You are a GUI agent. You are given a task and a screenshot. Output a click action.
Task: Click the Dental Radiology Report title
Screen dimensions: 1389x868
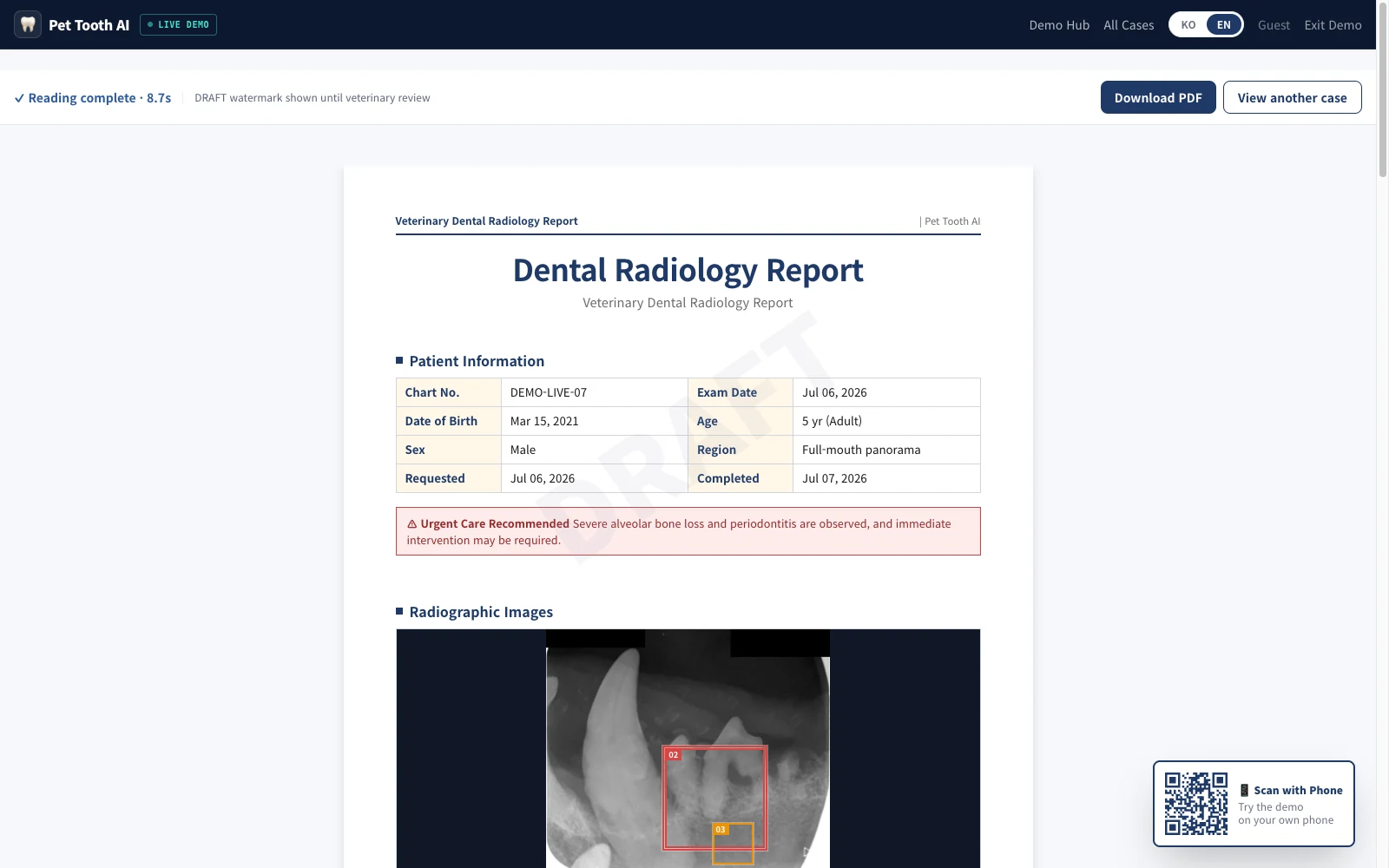click(688, 270)
